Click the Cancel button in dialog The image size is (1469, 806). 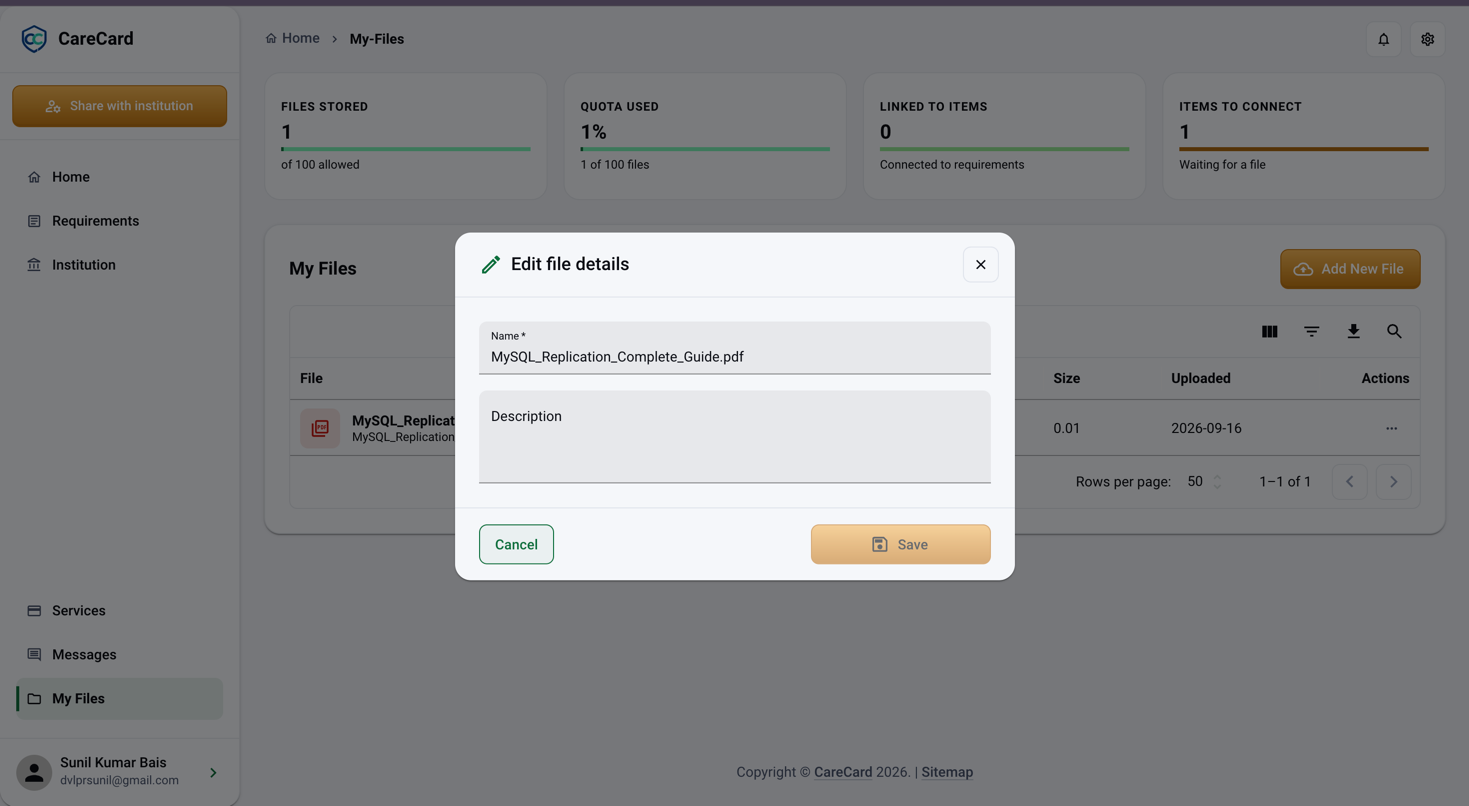pyautogui.click(x=516, y=544)
